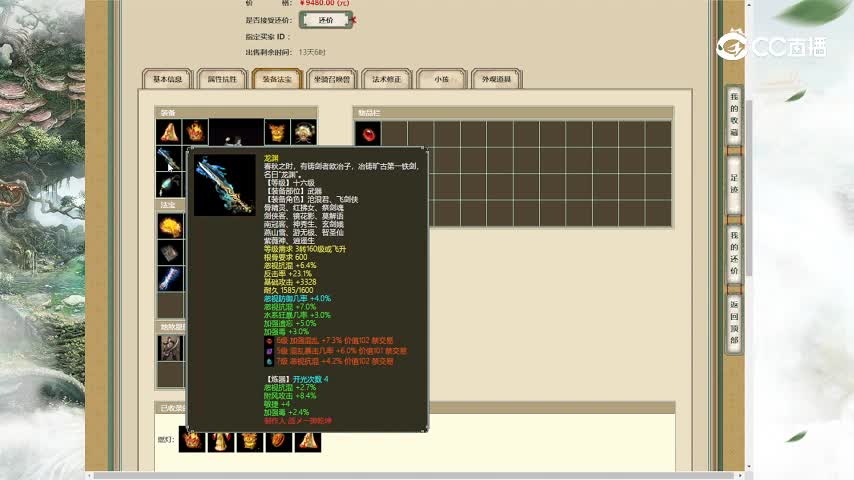Image resolution: width=854 pixels, height=480 pixels.
Task: Switch to the 法术修正 tab
Action: coord(387,80)
